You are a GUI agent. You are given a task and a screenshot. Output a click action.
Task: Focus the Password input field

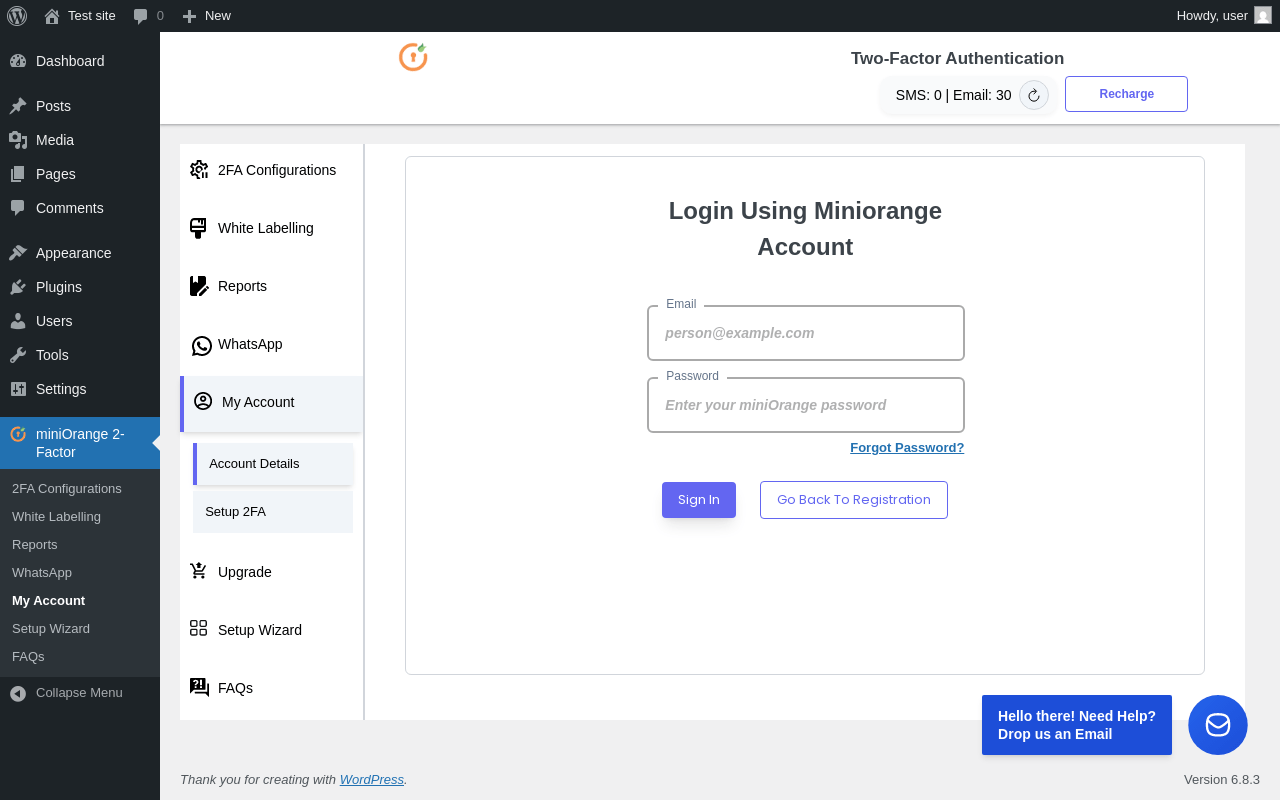(x=806, y=405)
